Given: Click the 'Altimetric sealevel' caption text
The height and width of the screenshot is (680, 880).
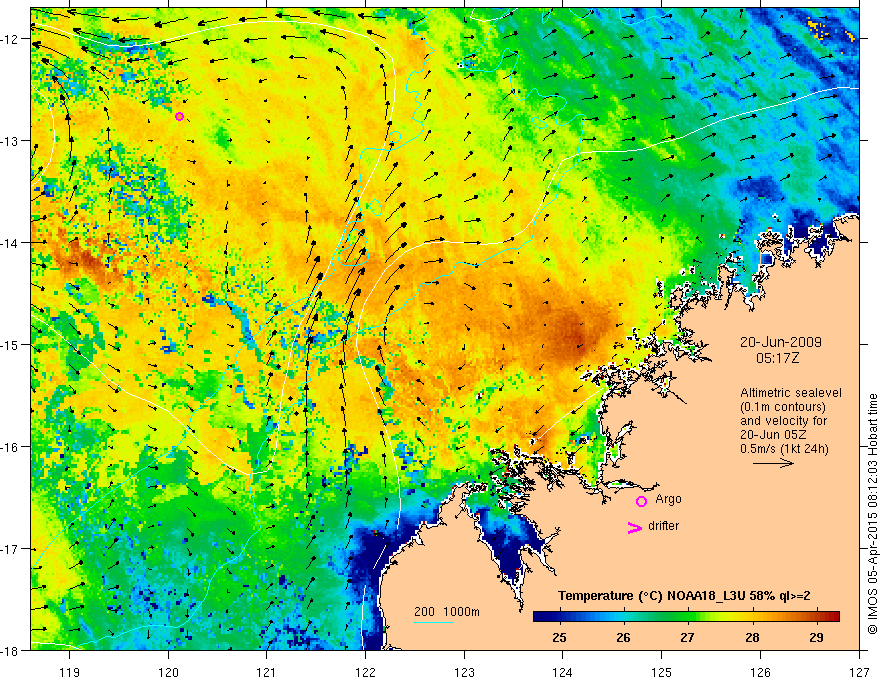Looking at the screenshot, I should pos(791,393).
